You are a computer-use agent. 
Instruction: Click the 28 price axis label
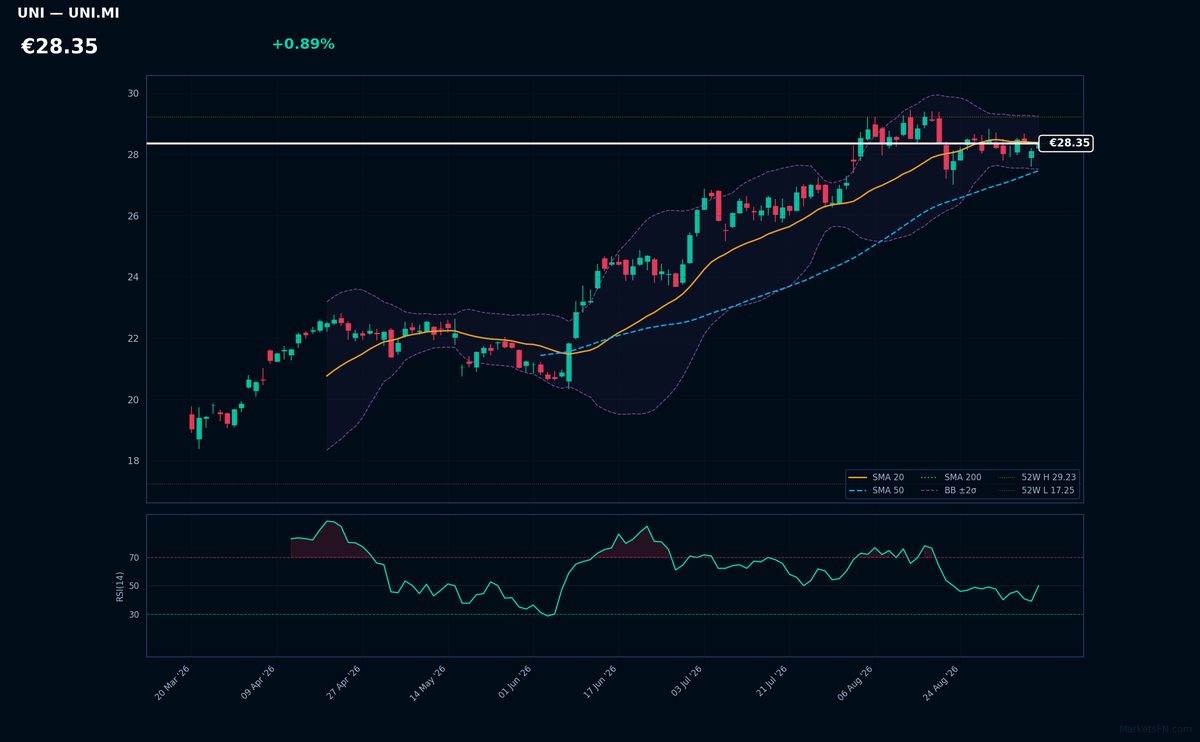coord(133,155)
